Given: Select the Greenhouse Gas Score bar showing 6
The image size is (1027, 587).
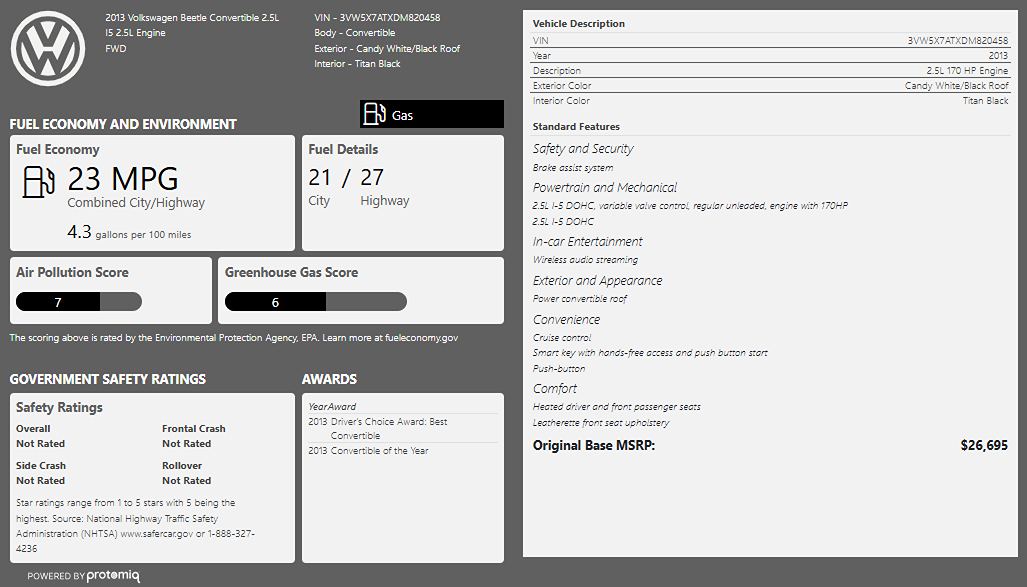Looking at the screenshot, I should [316, 301].
